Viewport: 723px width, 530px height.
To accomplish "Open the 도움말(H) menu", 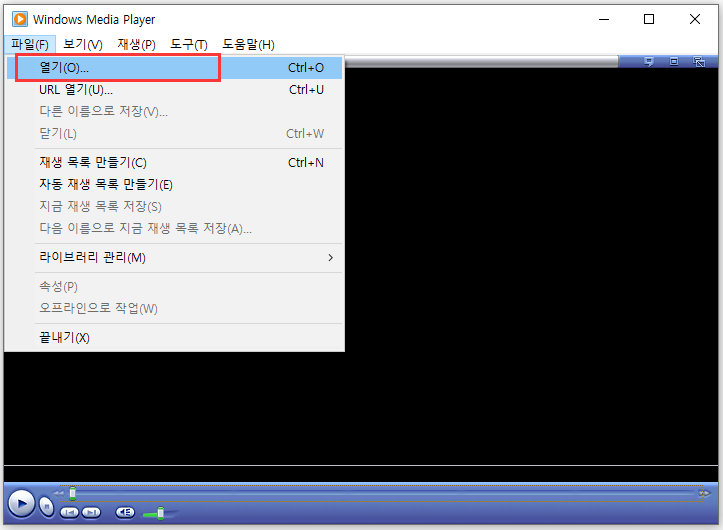I will [249, 45].
